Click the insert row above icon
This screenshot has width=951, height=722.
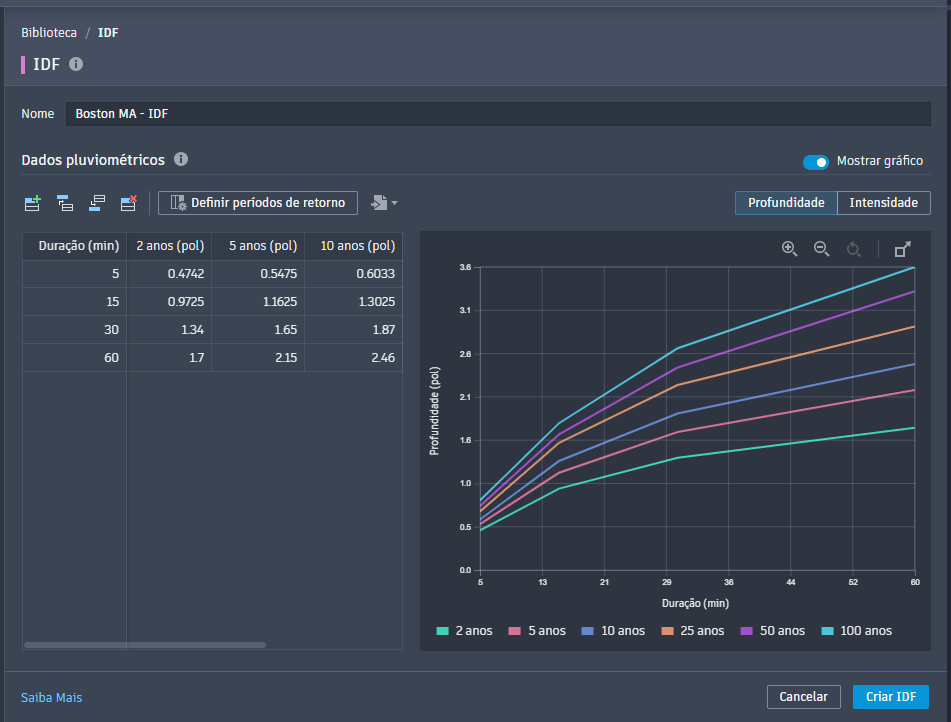point(65,203)
